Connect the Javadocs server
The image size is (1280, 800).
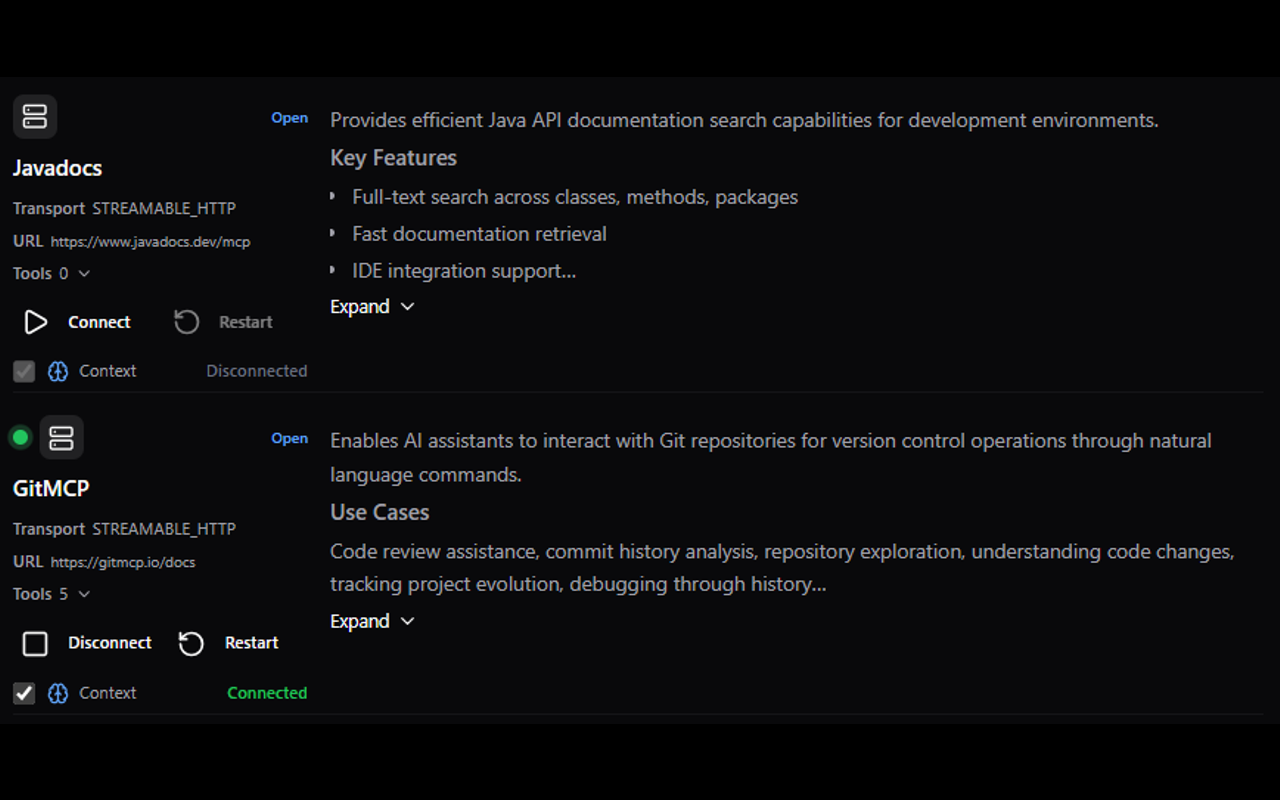(99, 322)
